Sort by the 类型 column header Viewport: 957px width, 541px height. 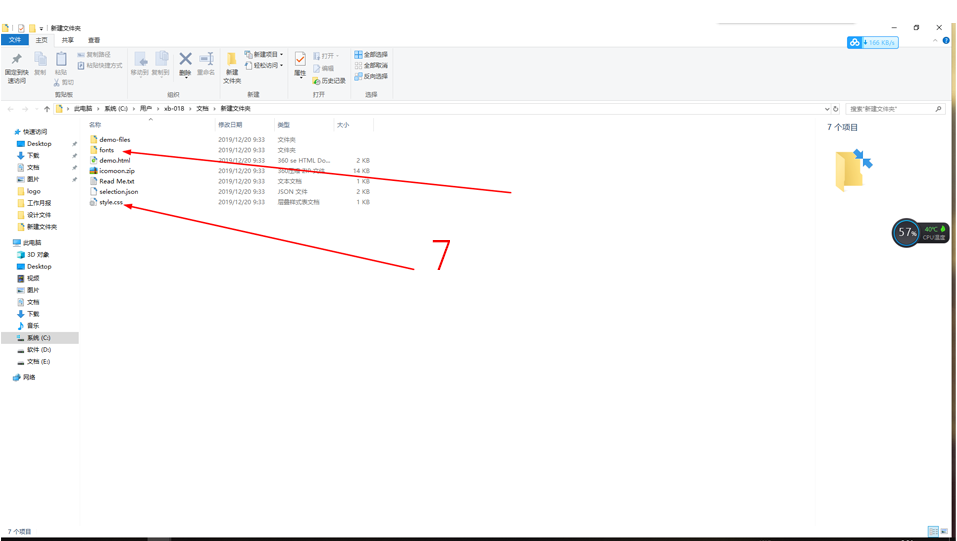click(284, 125)
